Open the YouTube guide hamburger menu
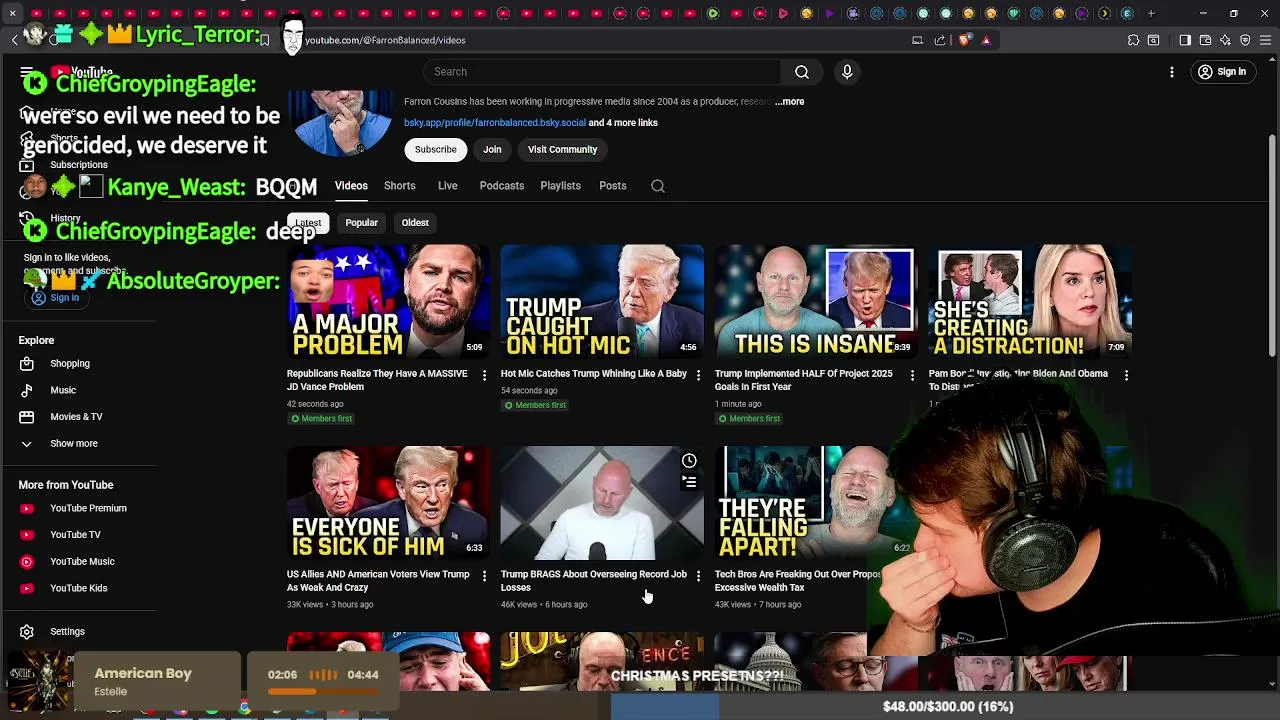 (x=27, y=72)
